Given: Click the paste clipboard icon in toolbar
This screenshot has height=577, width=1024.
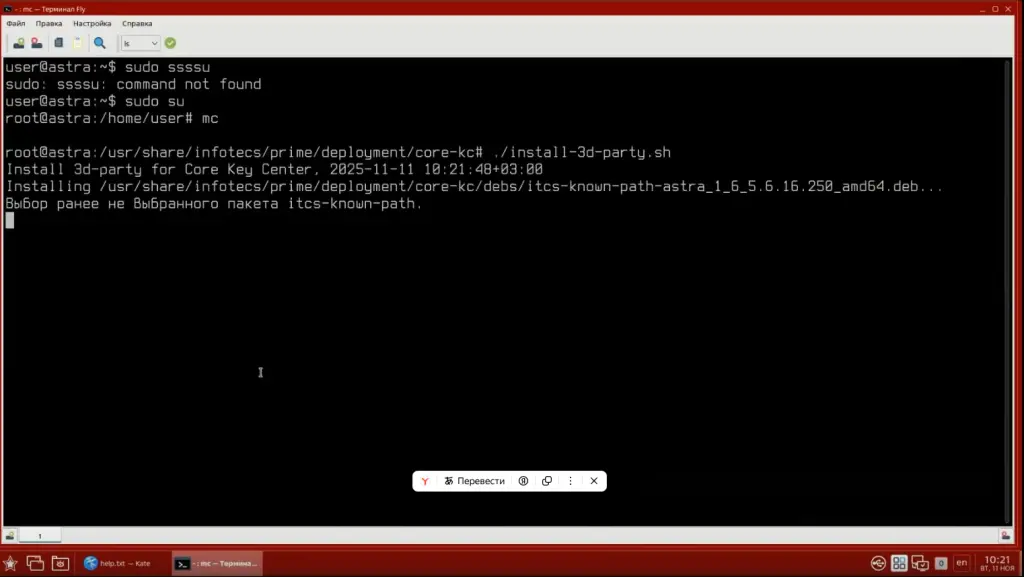Looking at the screenshot, I should (x=77, y=43).
